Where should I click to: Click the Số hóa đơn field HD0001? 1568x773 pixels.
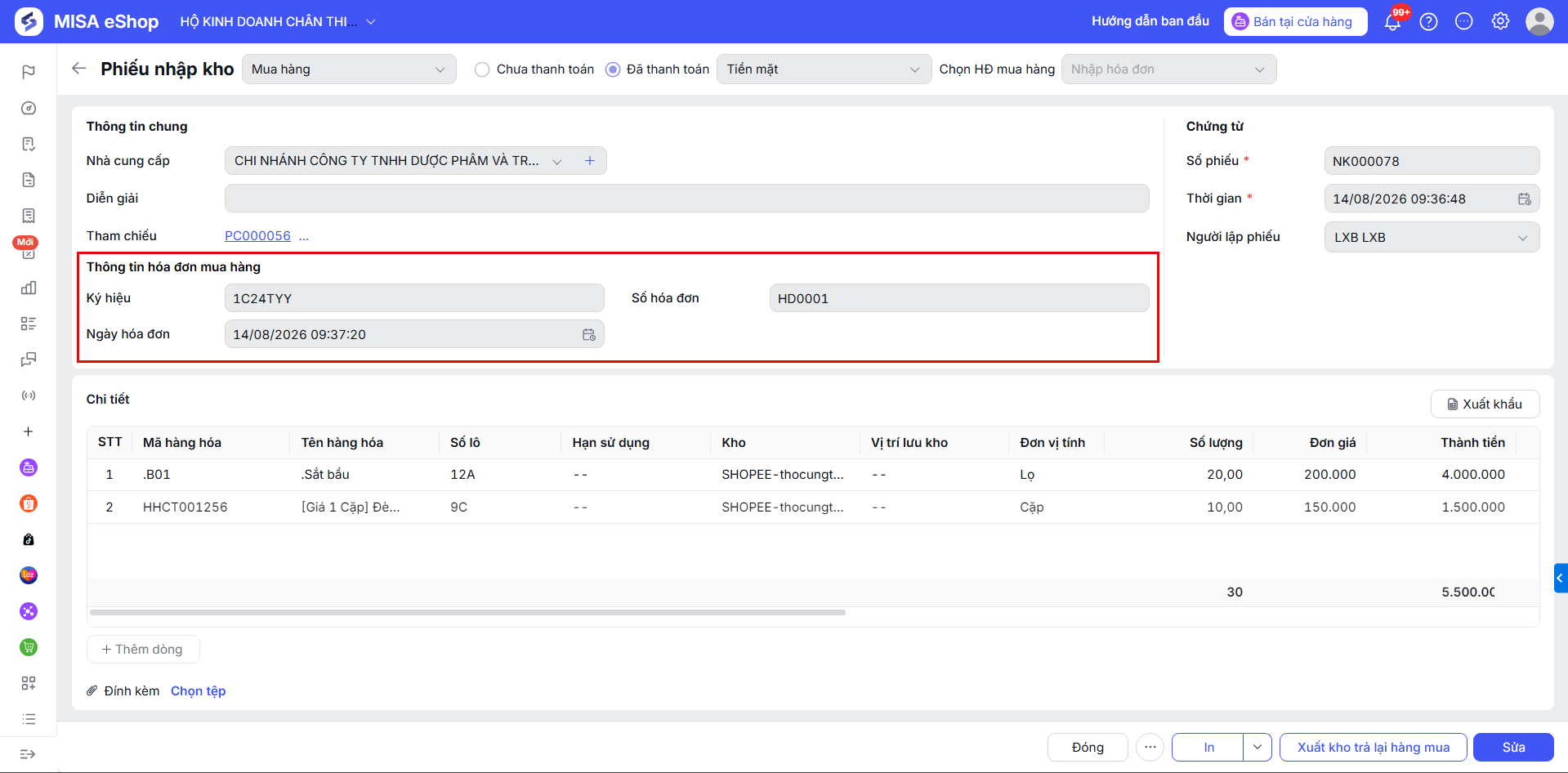point(959,298)
